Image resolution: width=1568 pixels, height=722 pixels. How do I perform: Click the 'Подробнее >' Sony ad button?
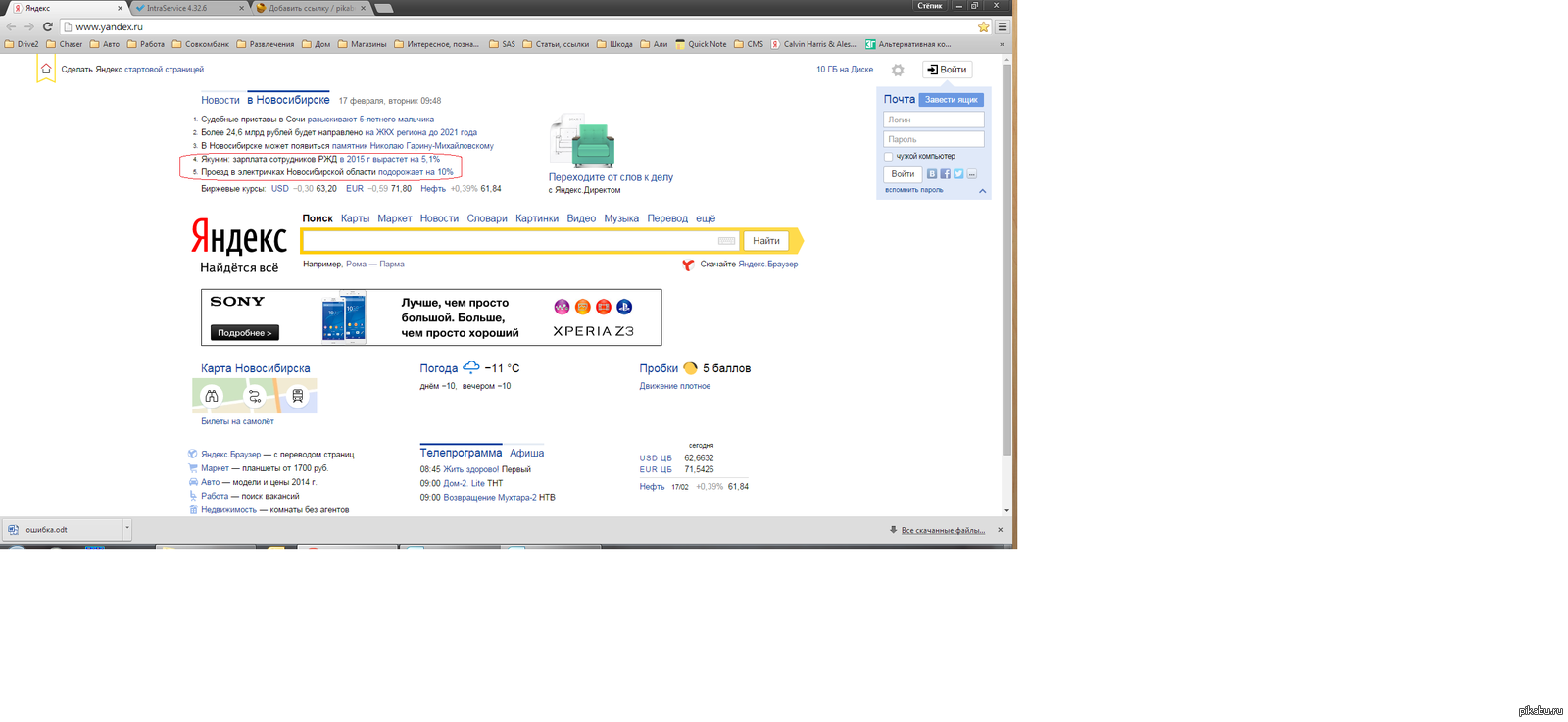[x=245, y=333]
